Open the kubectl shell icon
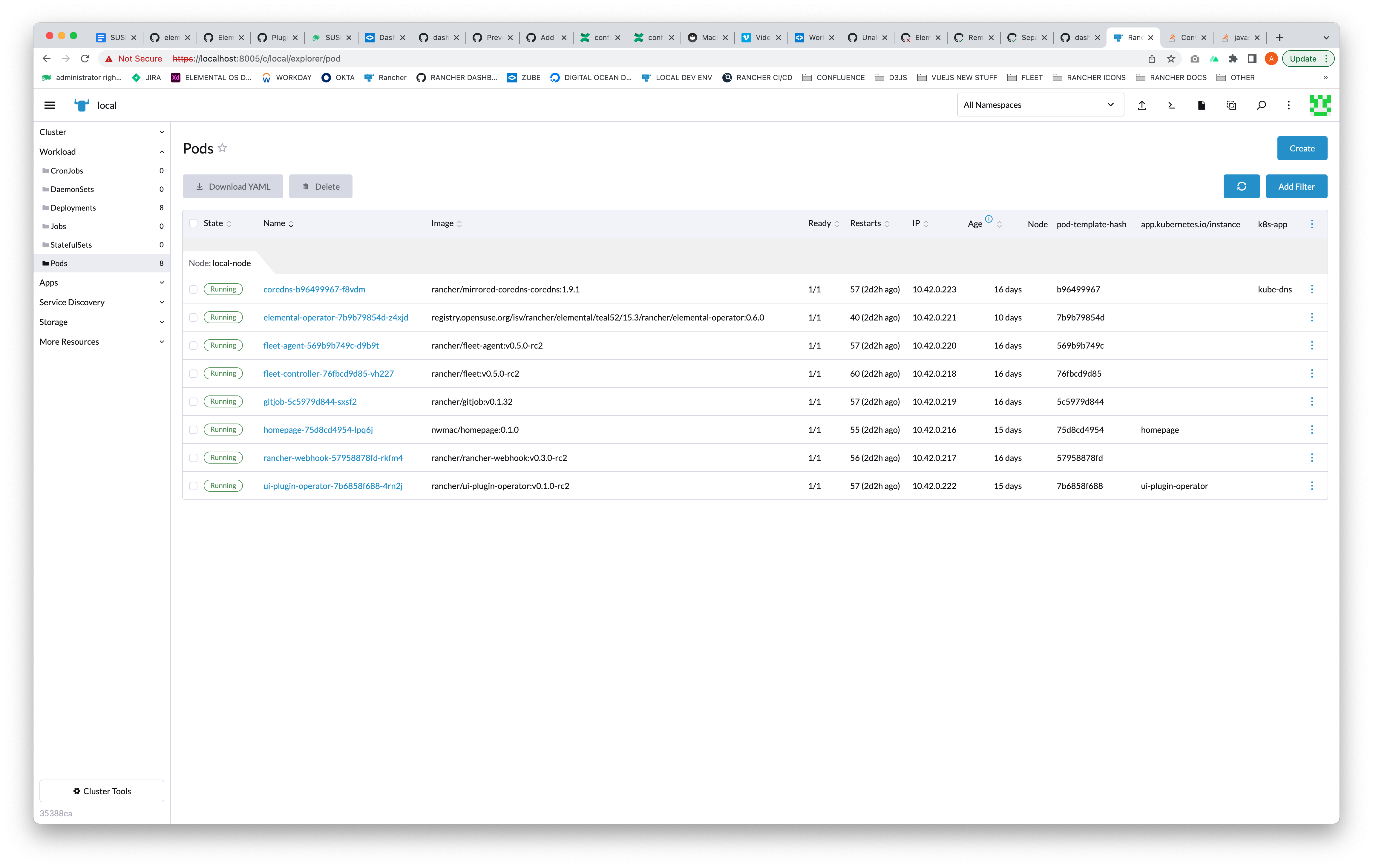 click(1171, 105)
